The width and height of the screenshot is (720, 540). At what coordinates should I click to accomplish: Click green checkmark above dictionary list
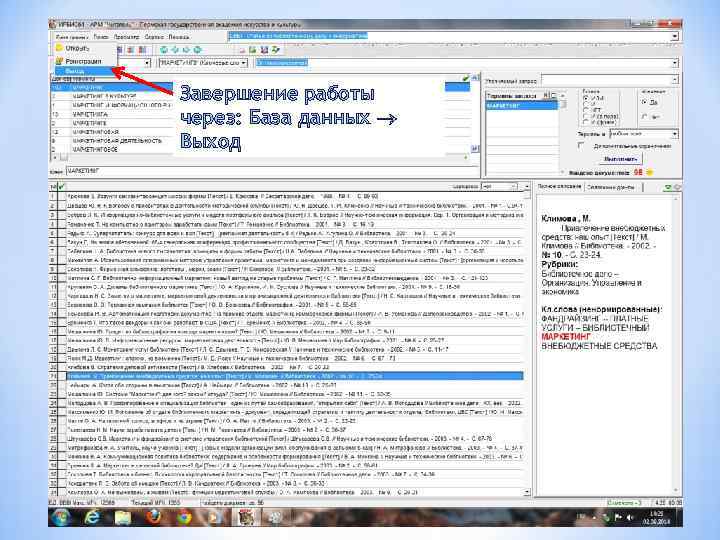tap(466, 79)
